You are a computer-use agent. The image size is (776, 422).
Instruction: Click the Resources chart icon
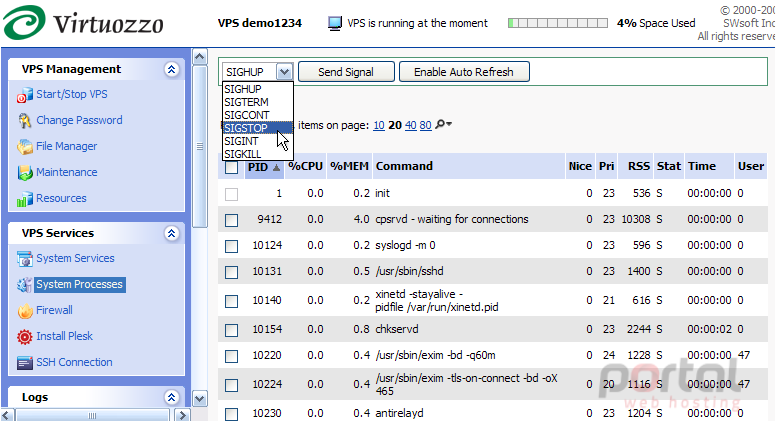(x=25, y=199)
